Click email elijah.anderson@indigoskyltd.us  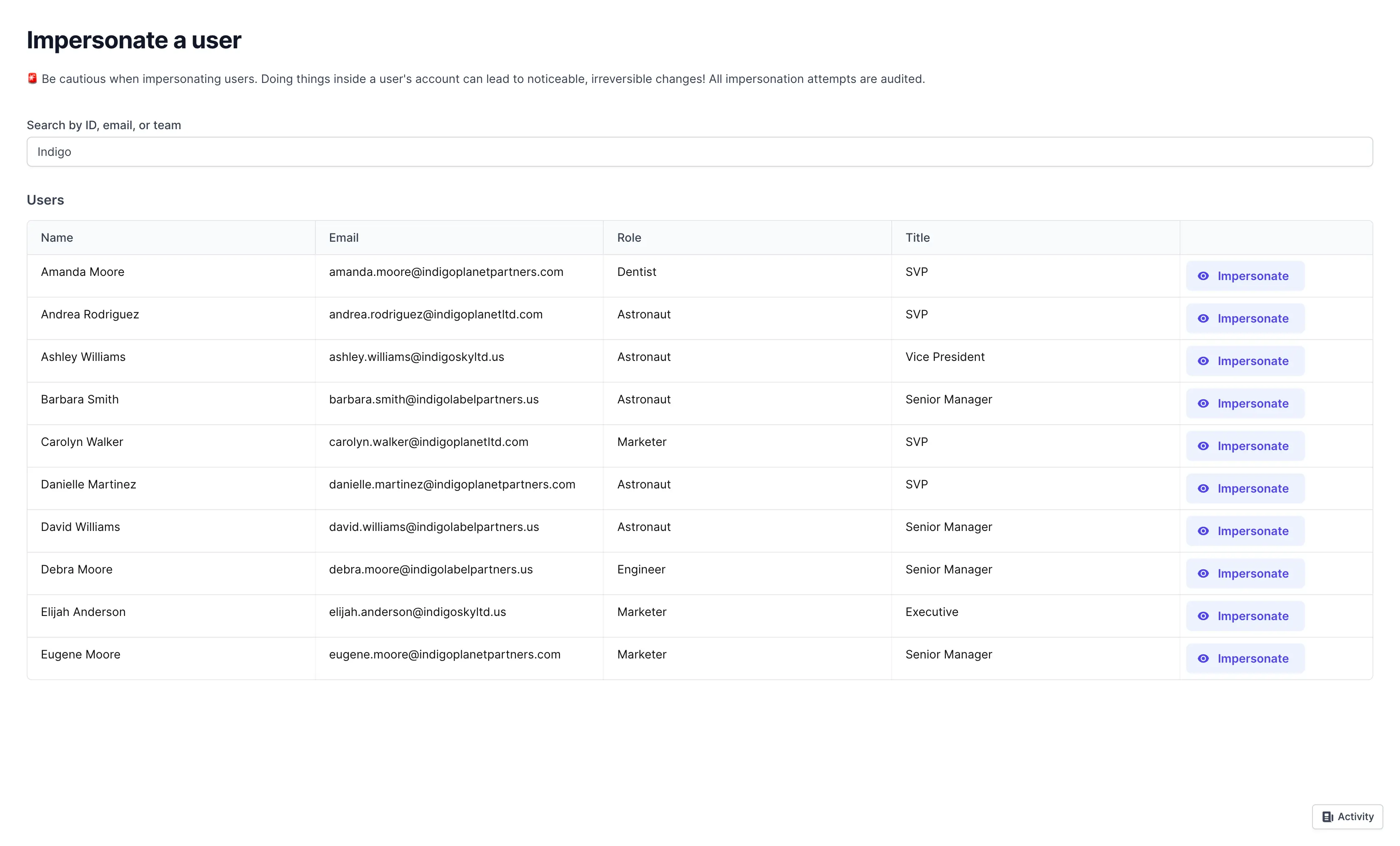pos(417,612)
